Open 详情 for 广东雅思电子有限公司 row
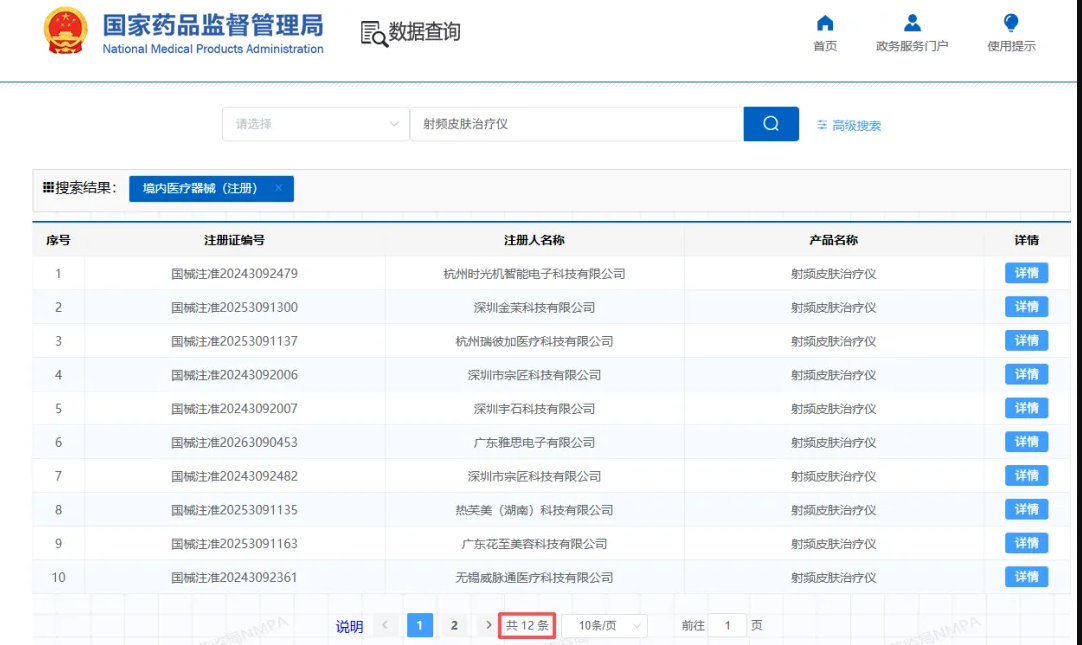The image size is (1082, 645). (x=1026, y=442)
